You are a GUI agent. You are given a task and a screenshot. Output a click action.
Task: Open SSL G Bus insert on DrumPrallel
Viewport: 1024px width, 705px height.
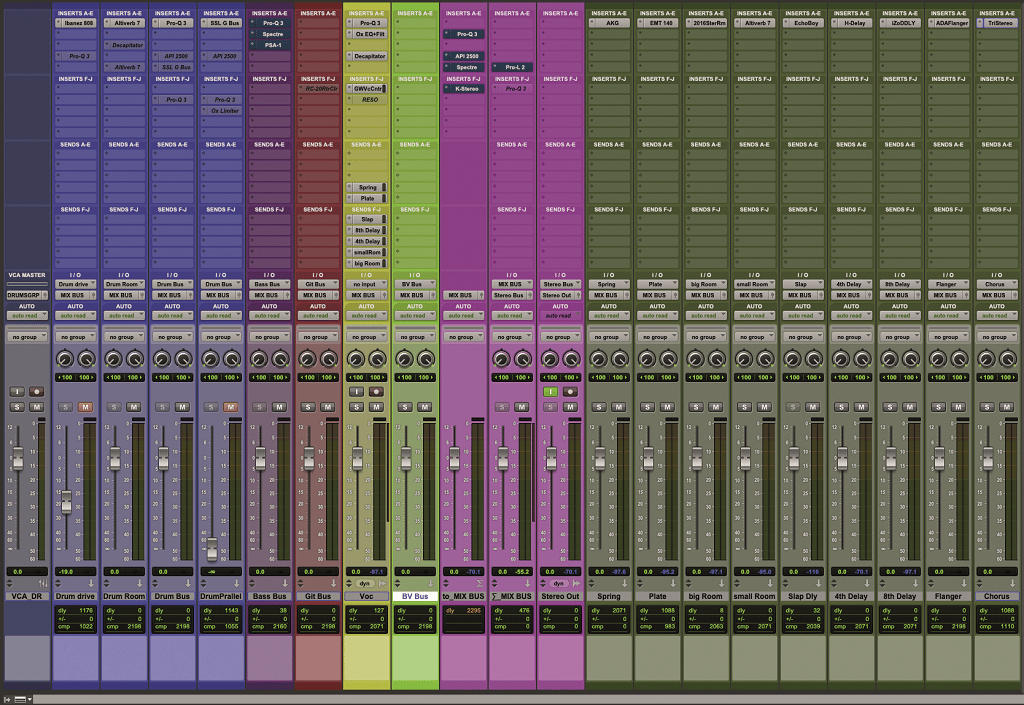coord(221,23)
